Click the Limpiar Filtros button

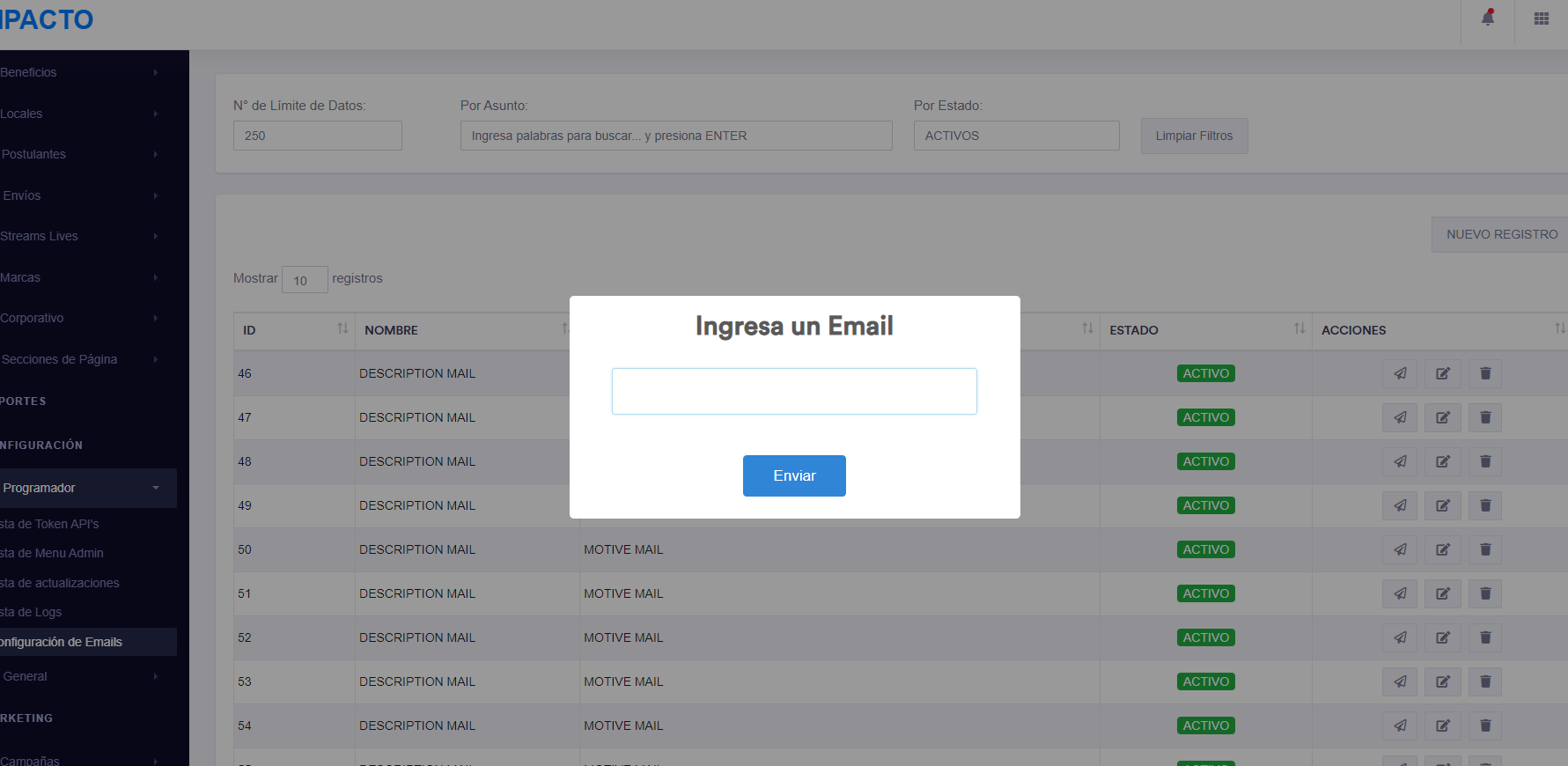pos(1194,136)
